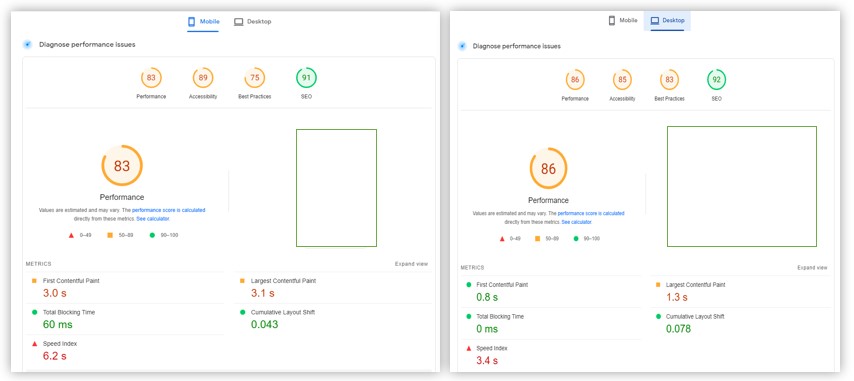
Task: Click the Largest Contentful Paint 3.1 s value
Action: point(262,293)
